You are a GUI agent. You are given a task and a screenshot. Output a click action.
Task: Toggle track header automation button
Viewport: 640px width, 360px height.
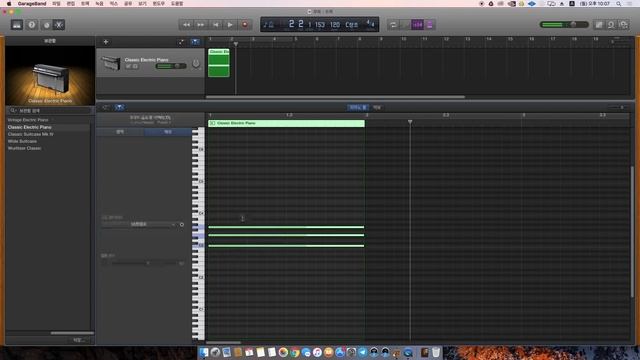181,42
